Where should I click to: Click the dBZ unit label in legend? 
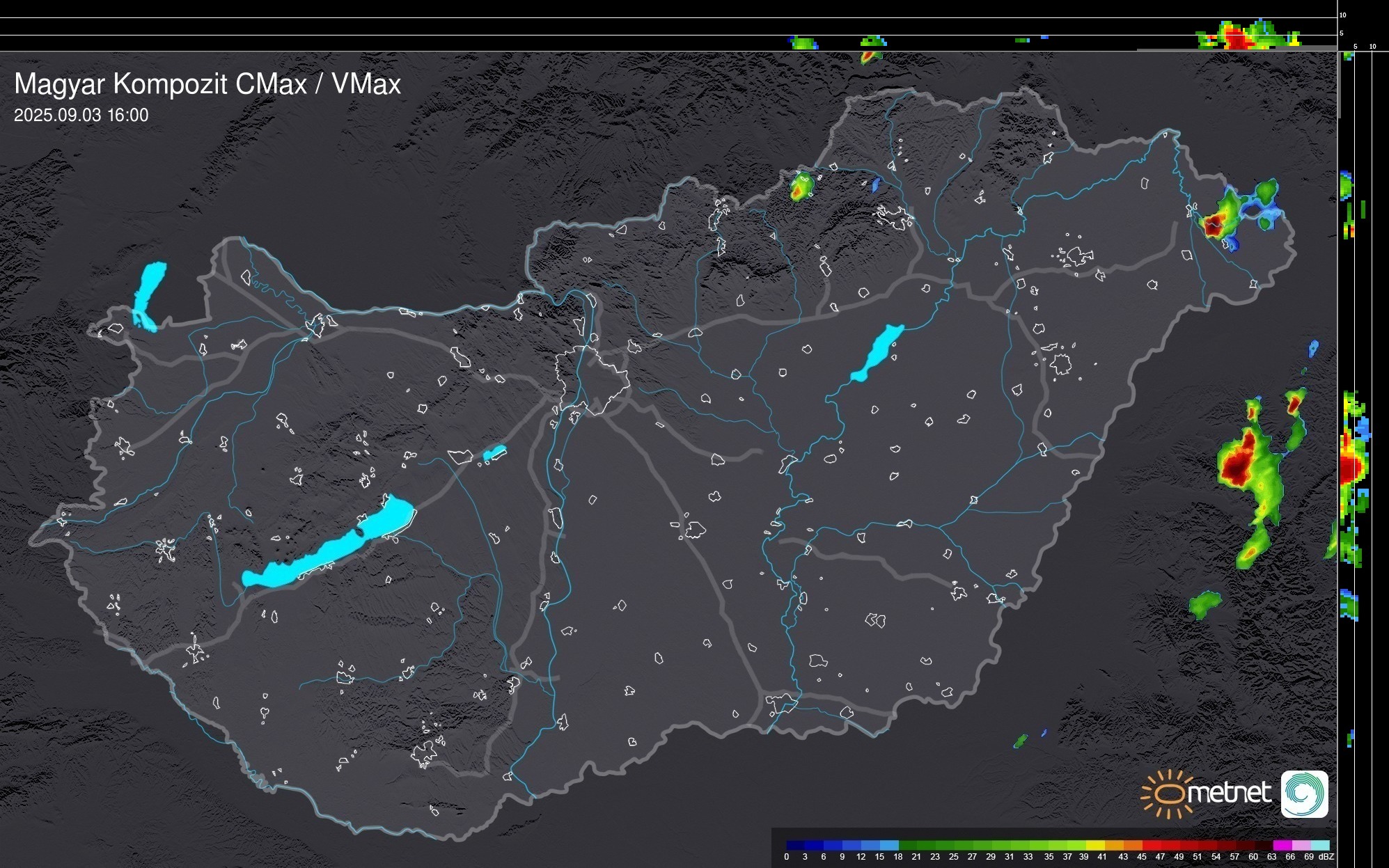1326,857
